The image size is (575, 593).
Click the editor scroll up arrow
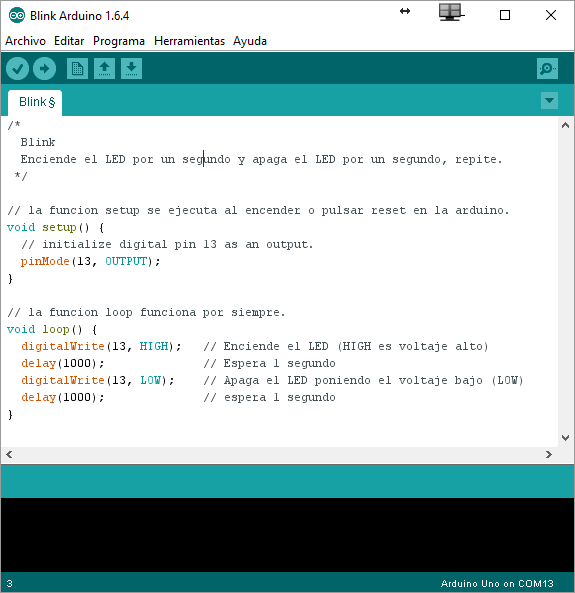[566, 125]
